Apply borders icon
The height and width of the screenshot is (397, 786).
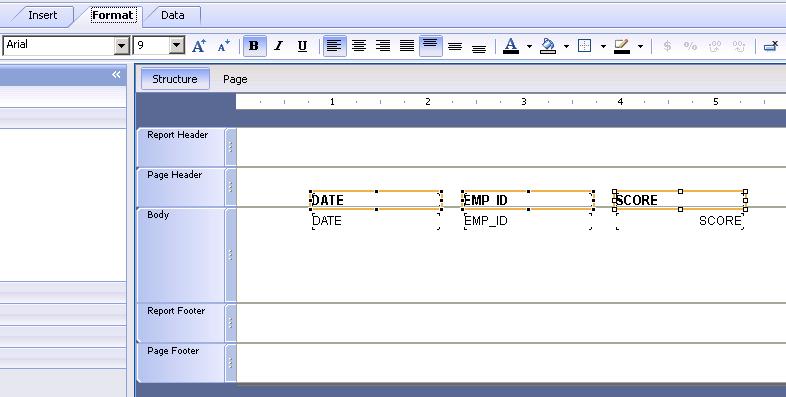(584, 46)
